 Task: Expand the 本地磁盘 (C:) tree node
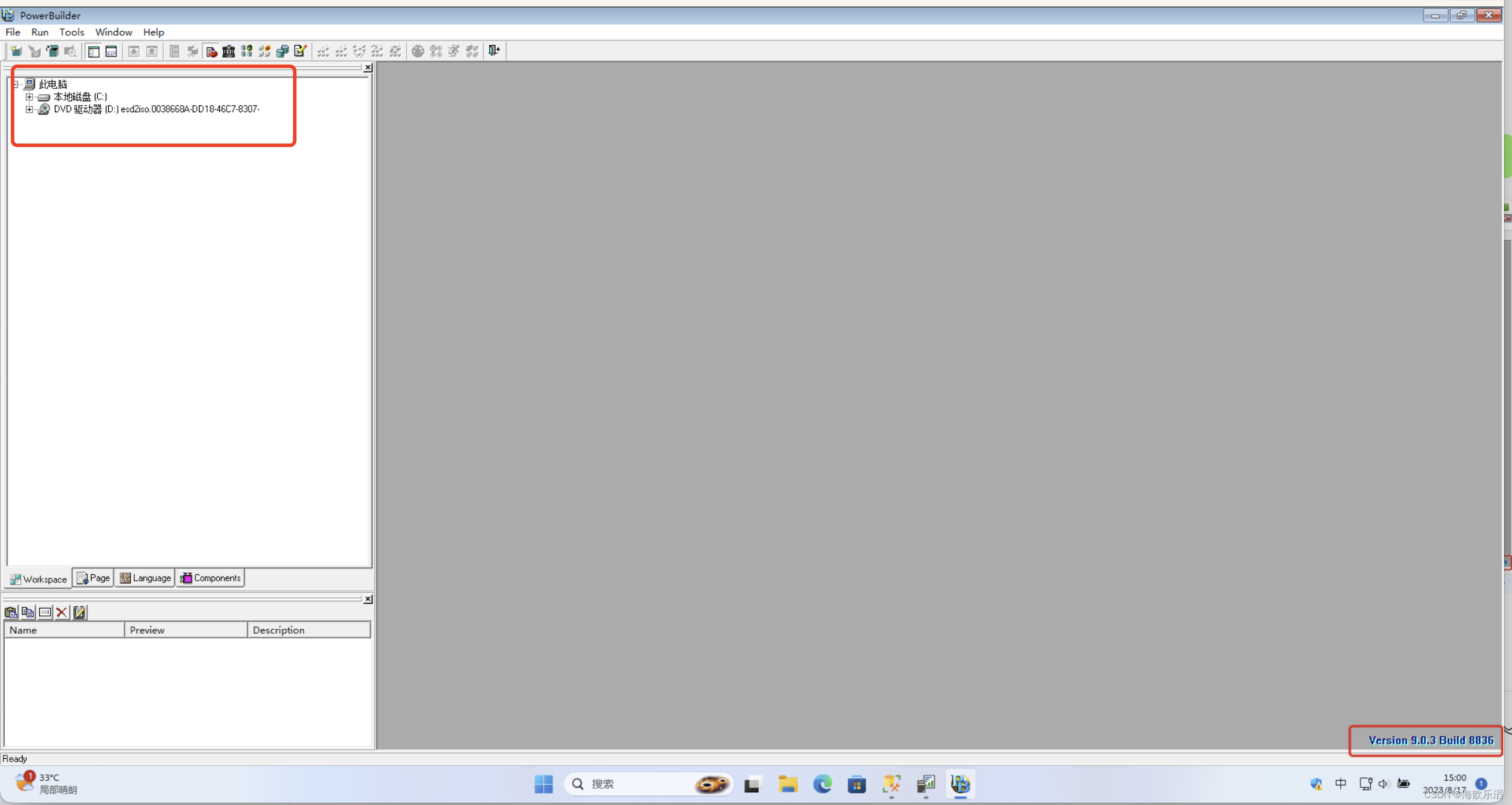pyautogui.click(x=29, y=97)
